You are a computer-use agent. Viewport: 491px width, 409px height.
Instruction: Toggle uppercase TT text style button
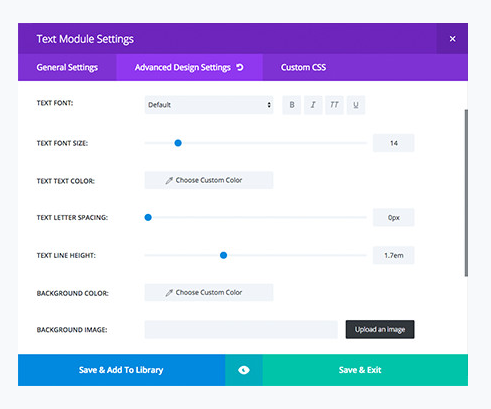[334, 105]
